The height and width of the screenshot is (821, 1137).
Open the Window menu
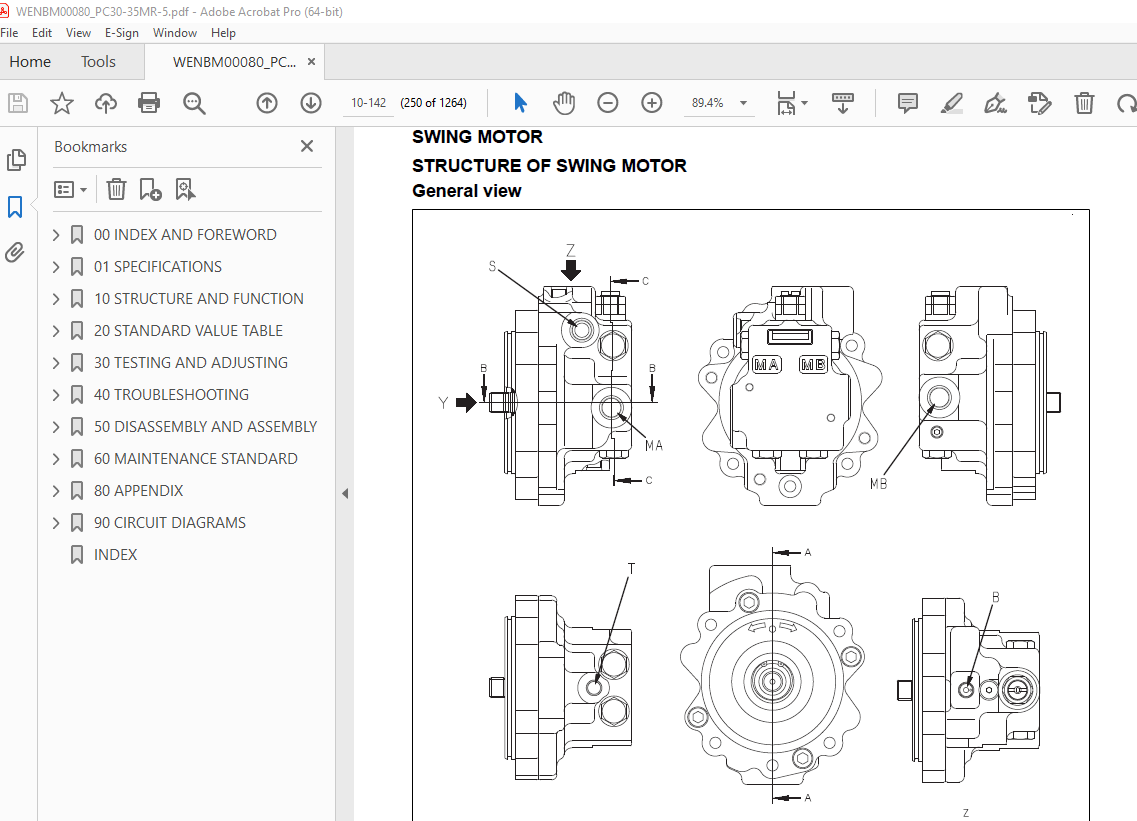tap(175, 33)
